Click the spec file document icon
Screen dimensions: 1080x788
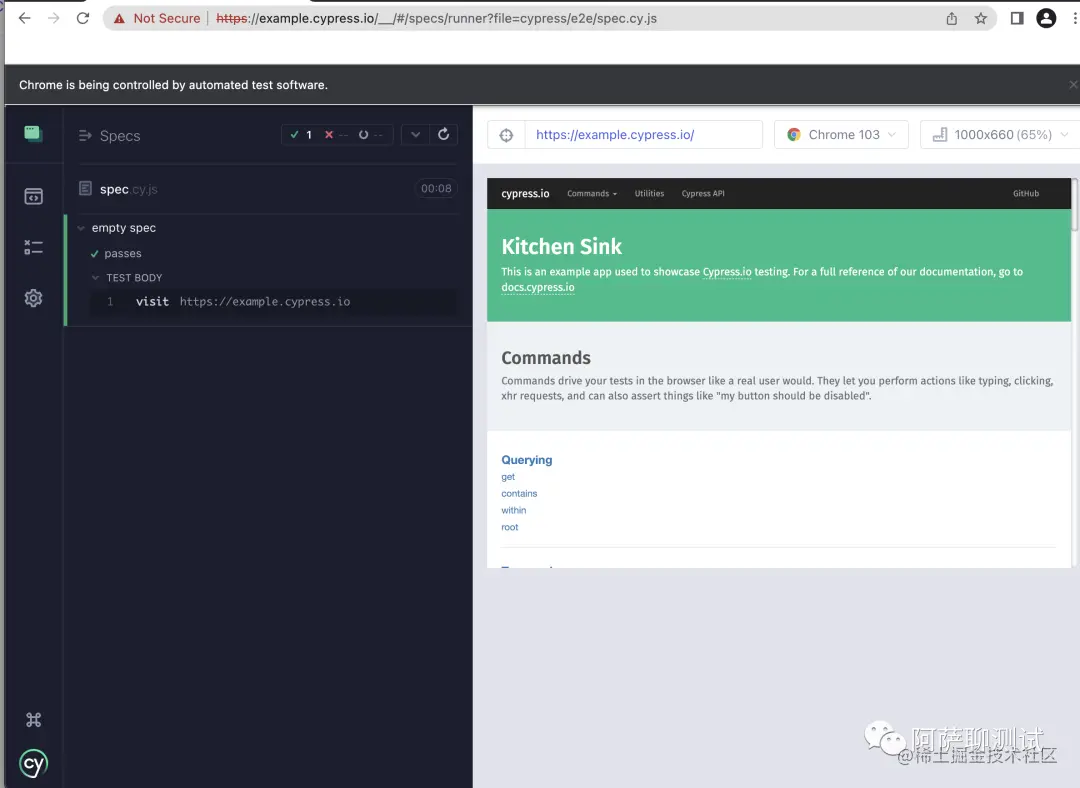(x=85, y=188)
